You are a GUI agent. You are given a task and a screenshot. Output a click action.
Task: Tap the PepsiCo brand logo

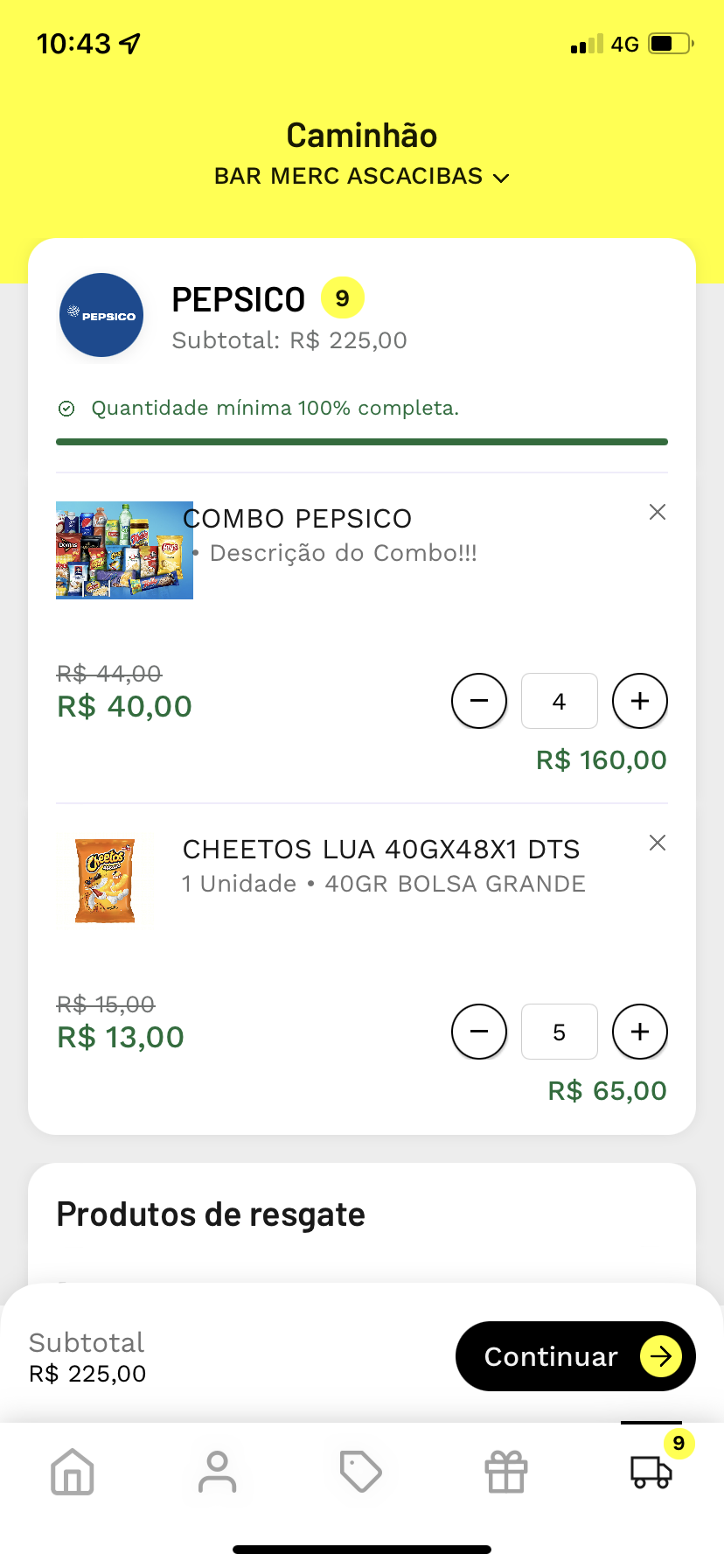point(101,315)
